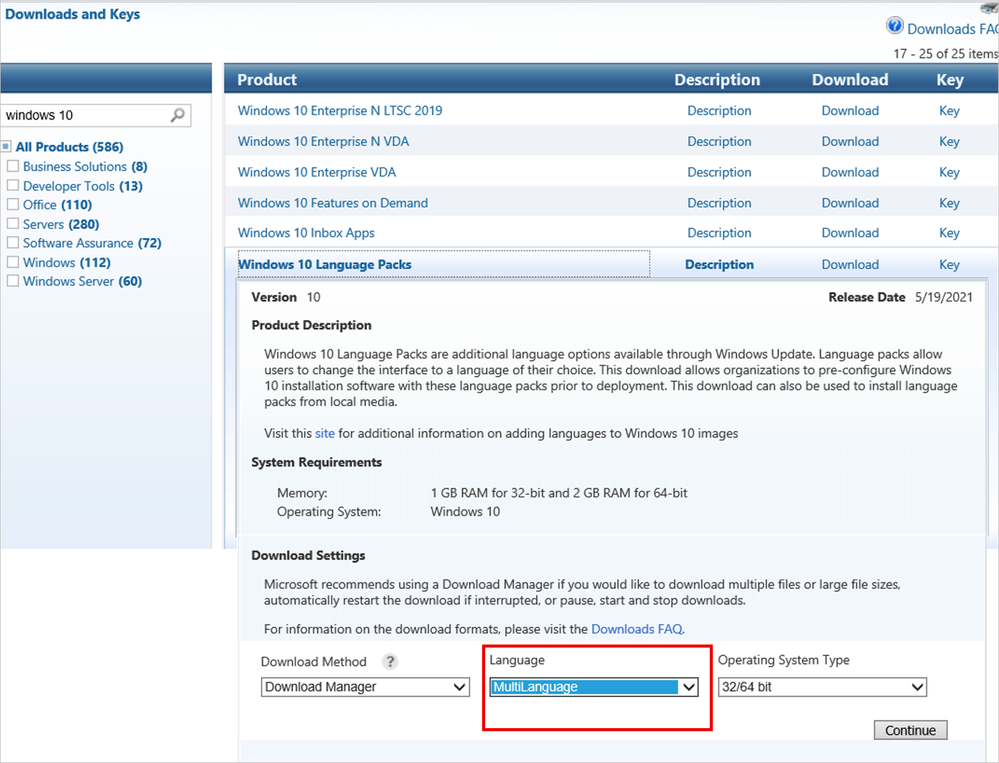Open the Language dropdown showing MultiLanguage
Screen dimensions: 999x763
[594, 687]
